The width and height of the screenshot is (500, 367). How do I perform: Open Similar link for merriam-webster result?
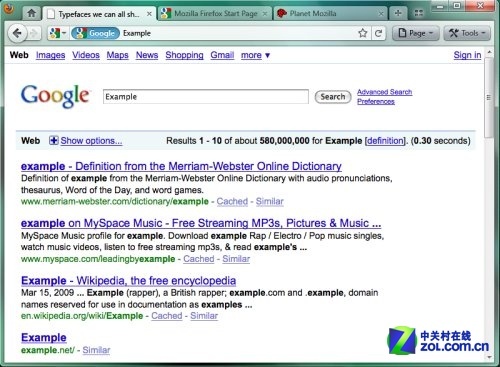click(x=270, y=201)
